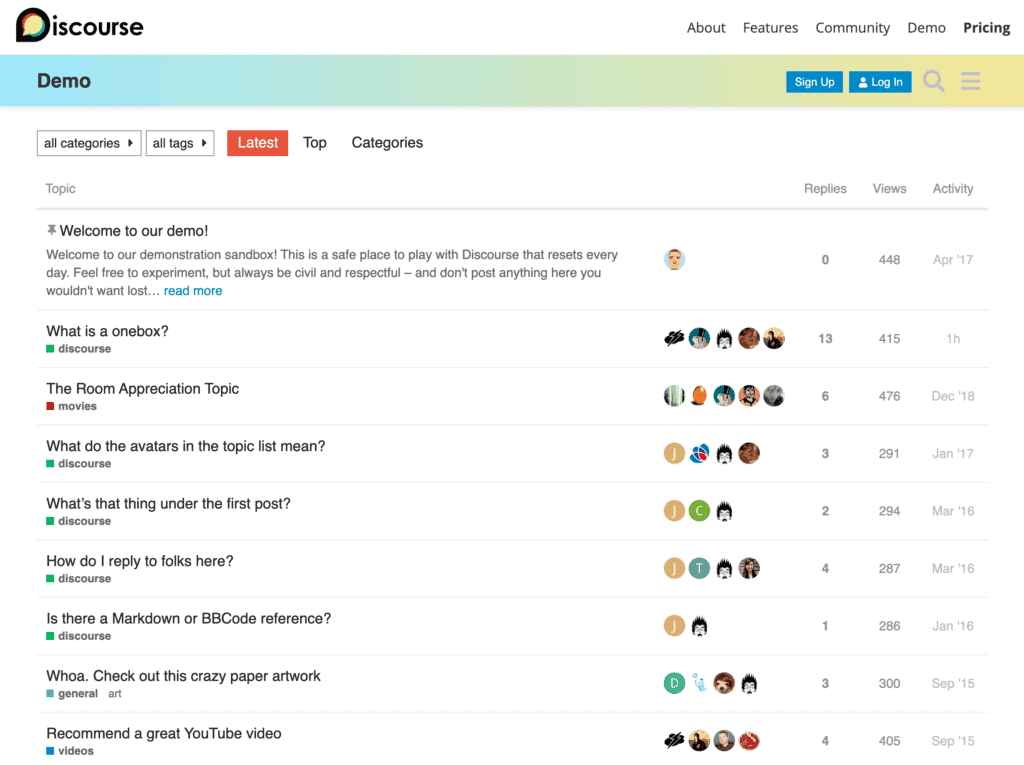Image resolution: width=1024 pixels, height=765 pixels.
Task: Click green D avatar in paper artwork row
Action: click(x=674, y=683)
